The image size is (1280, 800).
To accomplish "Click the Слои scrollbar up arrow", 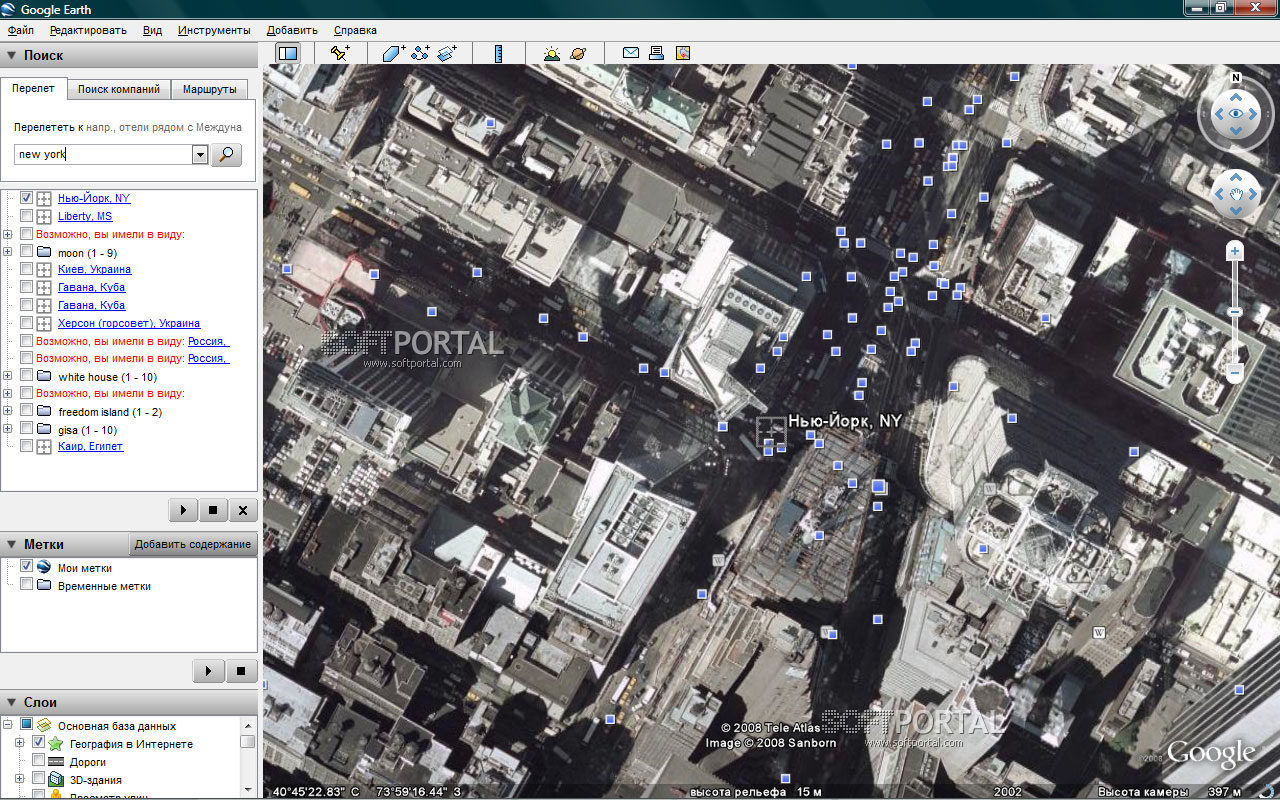I will (x=247, y=725).
